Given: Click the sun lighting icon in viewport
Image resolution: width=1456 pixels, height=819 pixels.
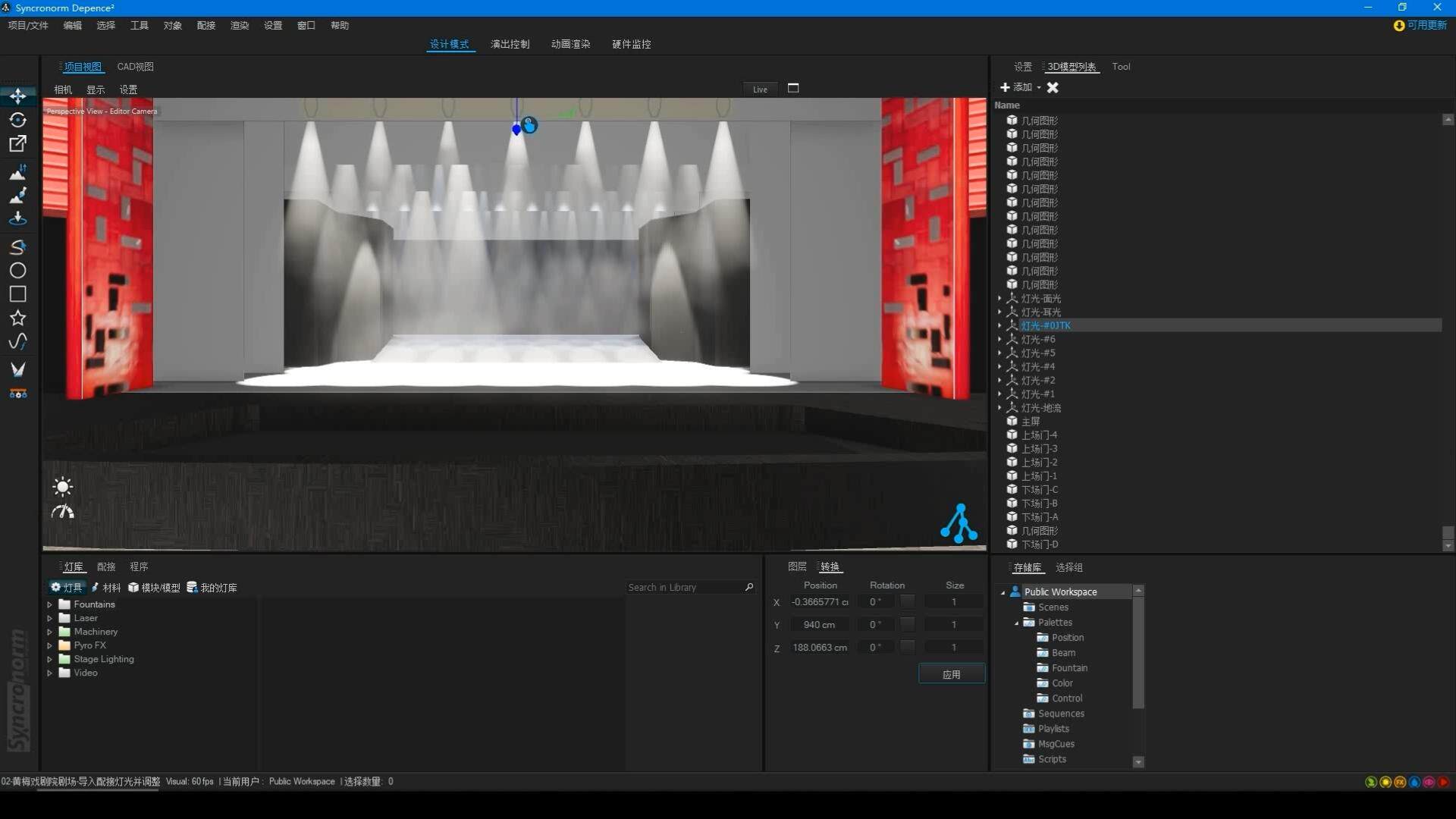Looking at the screenshot, I should [63, 487].
